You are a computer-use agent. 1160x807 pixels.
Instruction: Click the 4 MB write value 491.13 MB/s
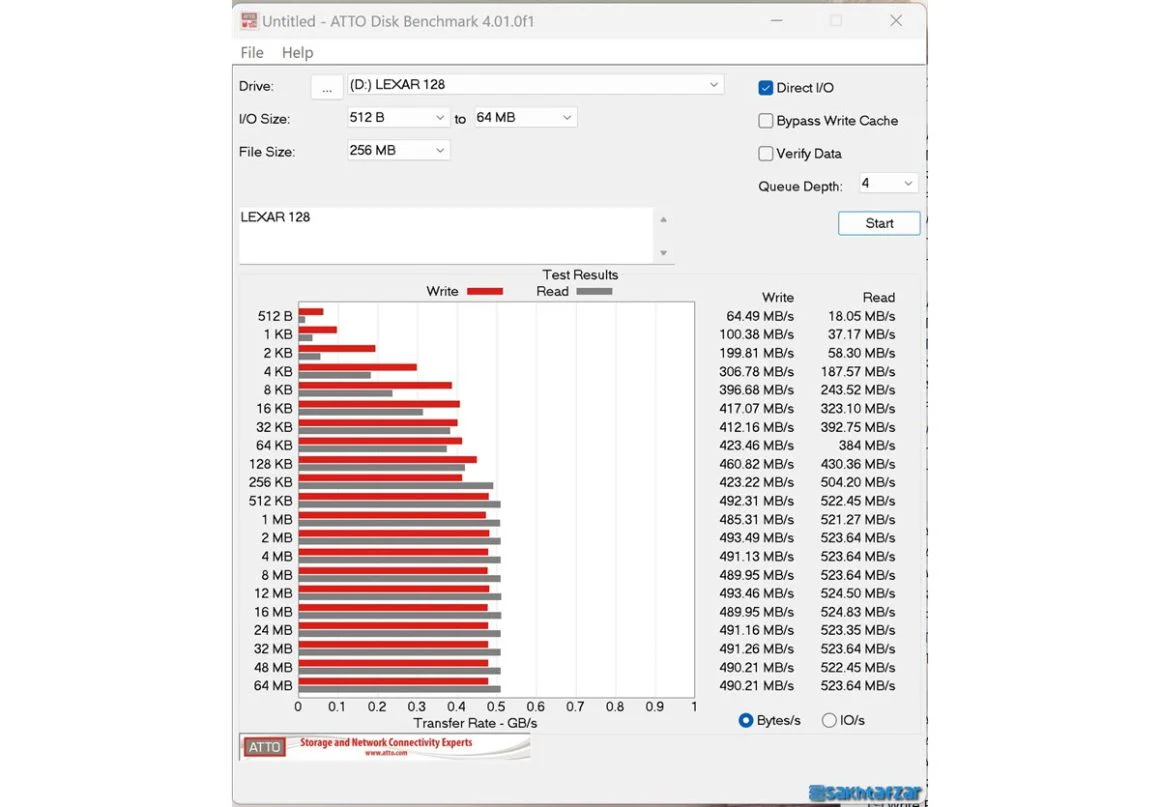click(x=756, y=557)
